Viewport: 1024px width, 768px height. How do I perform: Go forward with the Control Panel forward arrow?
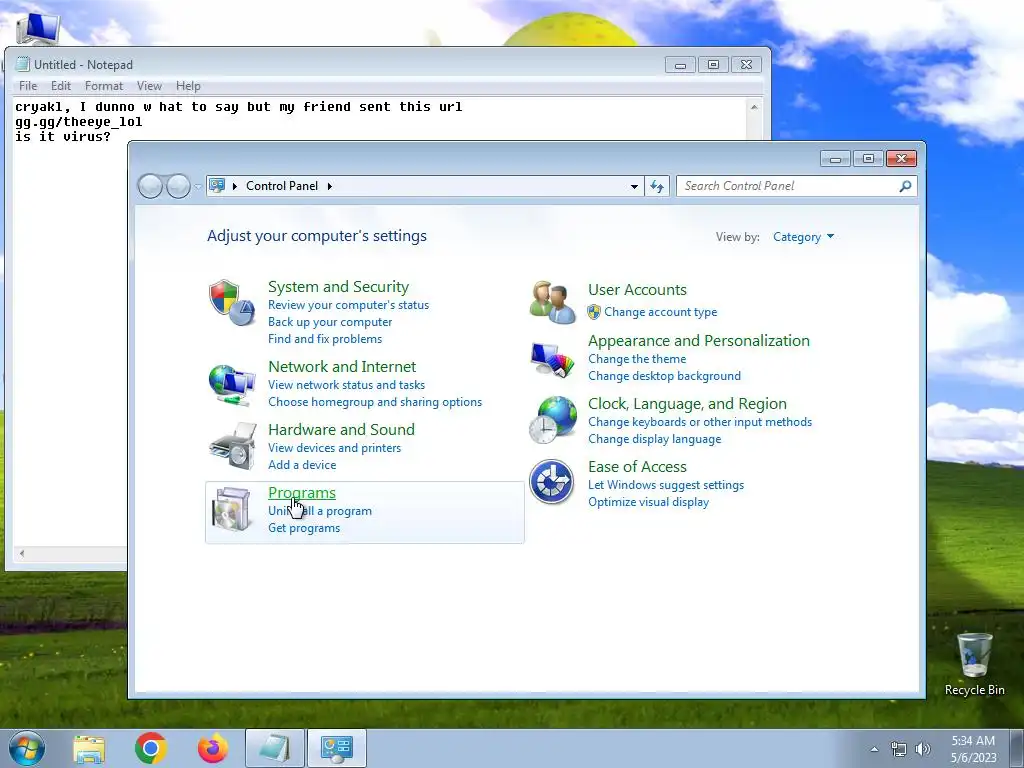178,186
